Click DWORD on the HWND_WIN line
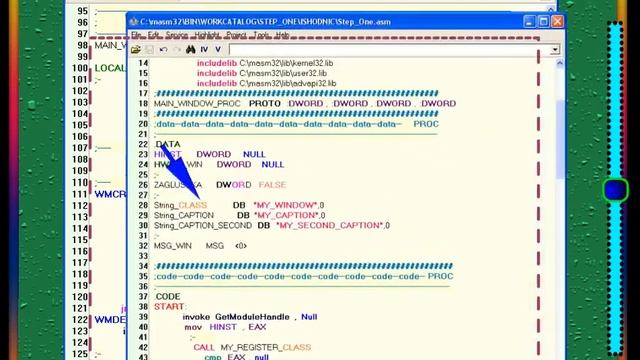Viewport: 640px width, 360px height. (x=233, y=164)
